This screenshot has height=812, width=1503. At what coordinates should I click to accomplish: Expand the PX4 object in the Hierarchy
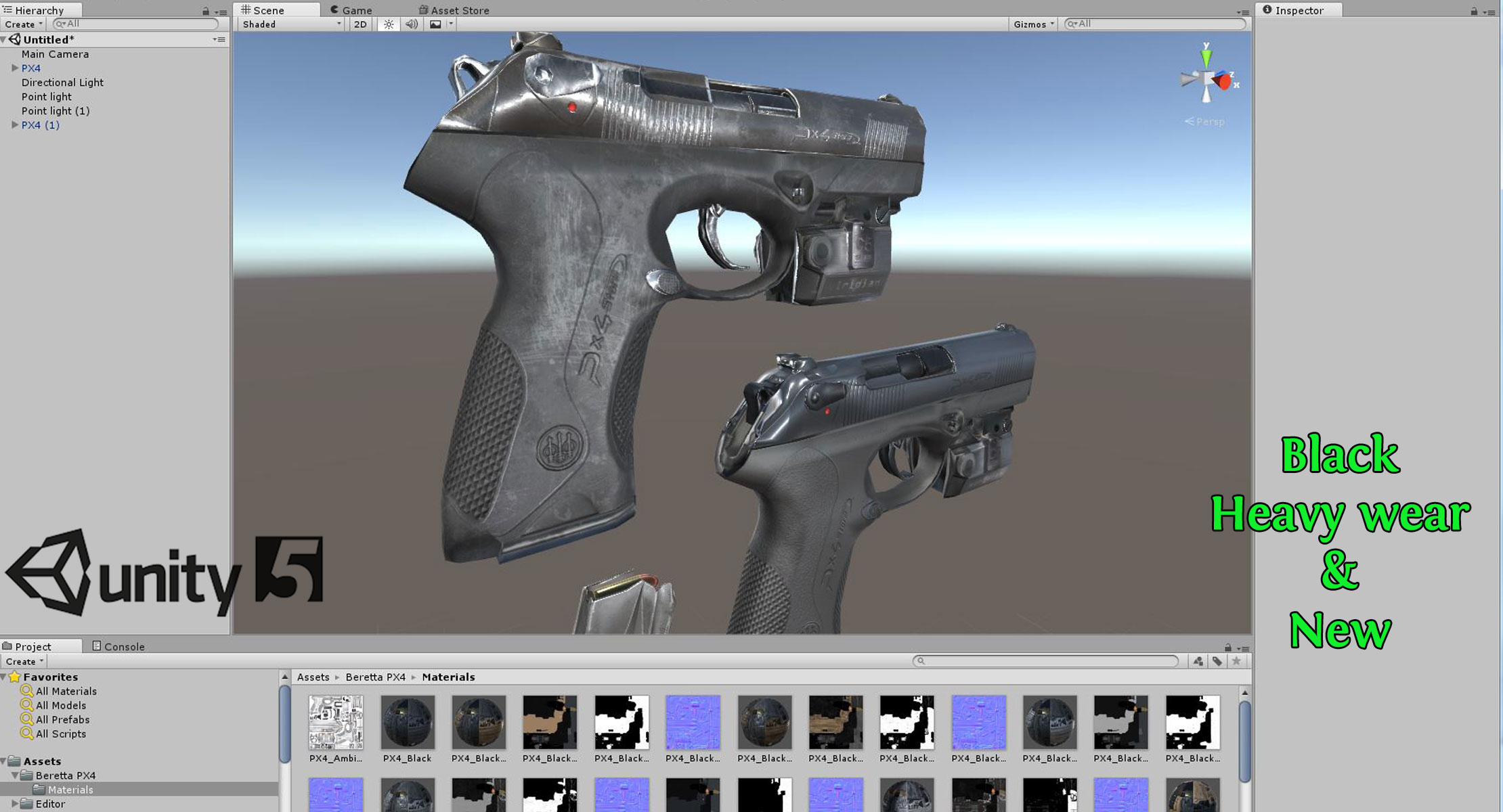15,68
